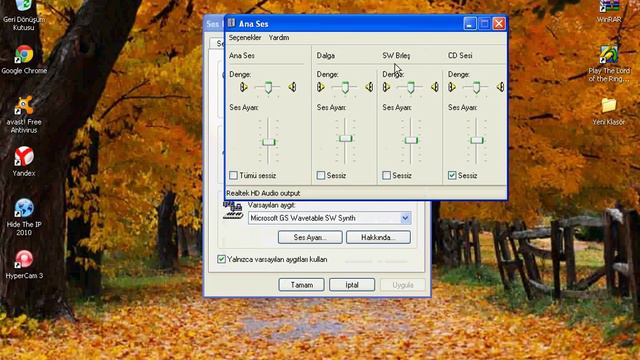
Task: Click left speaker icon under Ana Ses Denge
Action: [x=244, y=87]
